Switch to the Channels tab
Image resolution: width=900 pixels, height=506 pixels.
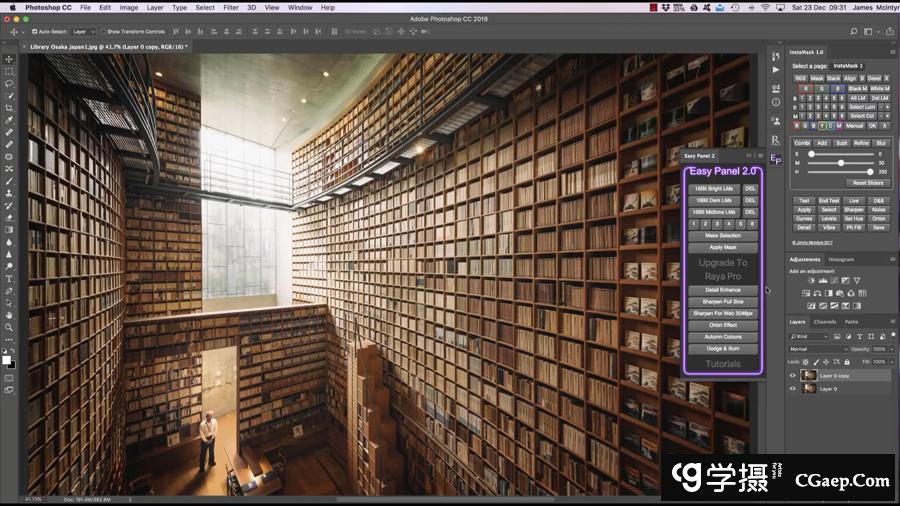(825, 322)
